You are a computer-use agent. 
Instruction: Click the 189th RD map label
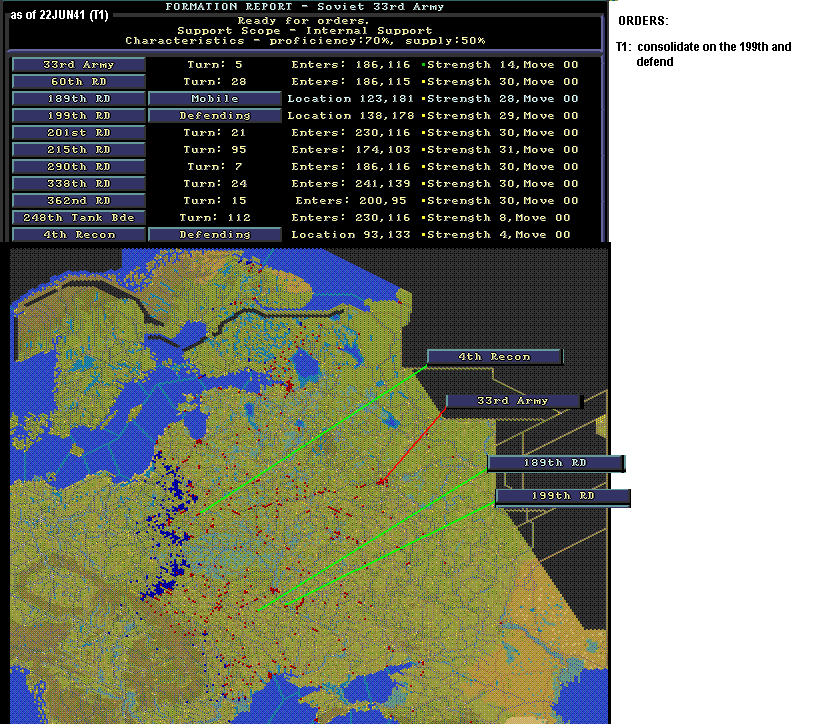tap(556, 463)
